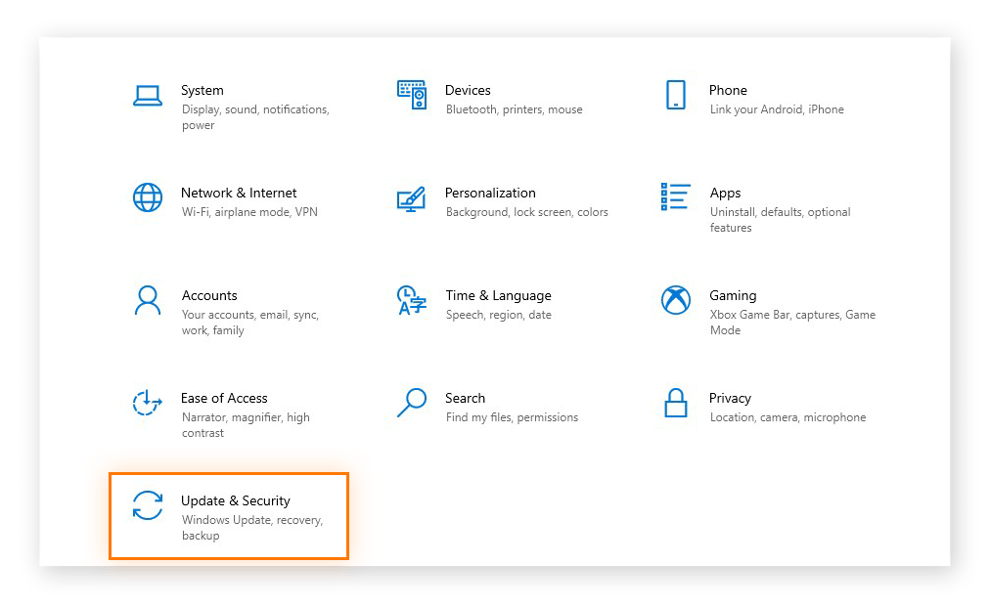Click the Time & Language icon

coord(412,300)
